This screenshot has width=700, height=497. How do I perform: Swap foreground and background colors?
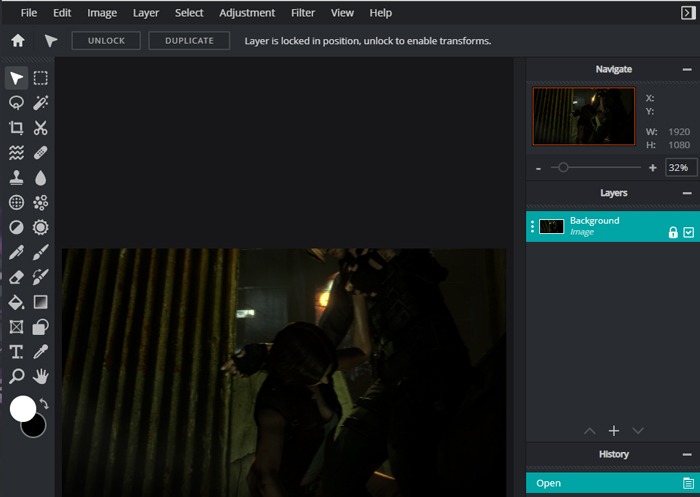44,404
